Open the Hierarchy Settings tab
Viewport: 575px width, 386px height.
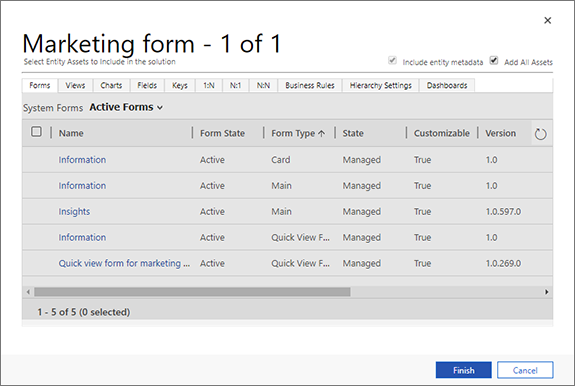pos(381,85)
